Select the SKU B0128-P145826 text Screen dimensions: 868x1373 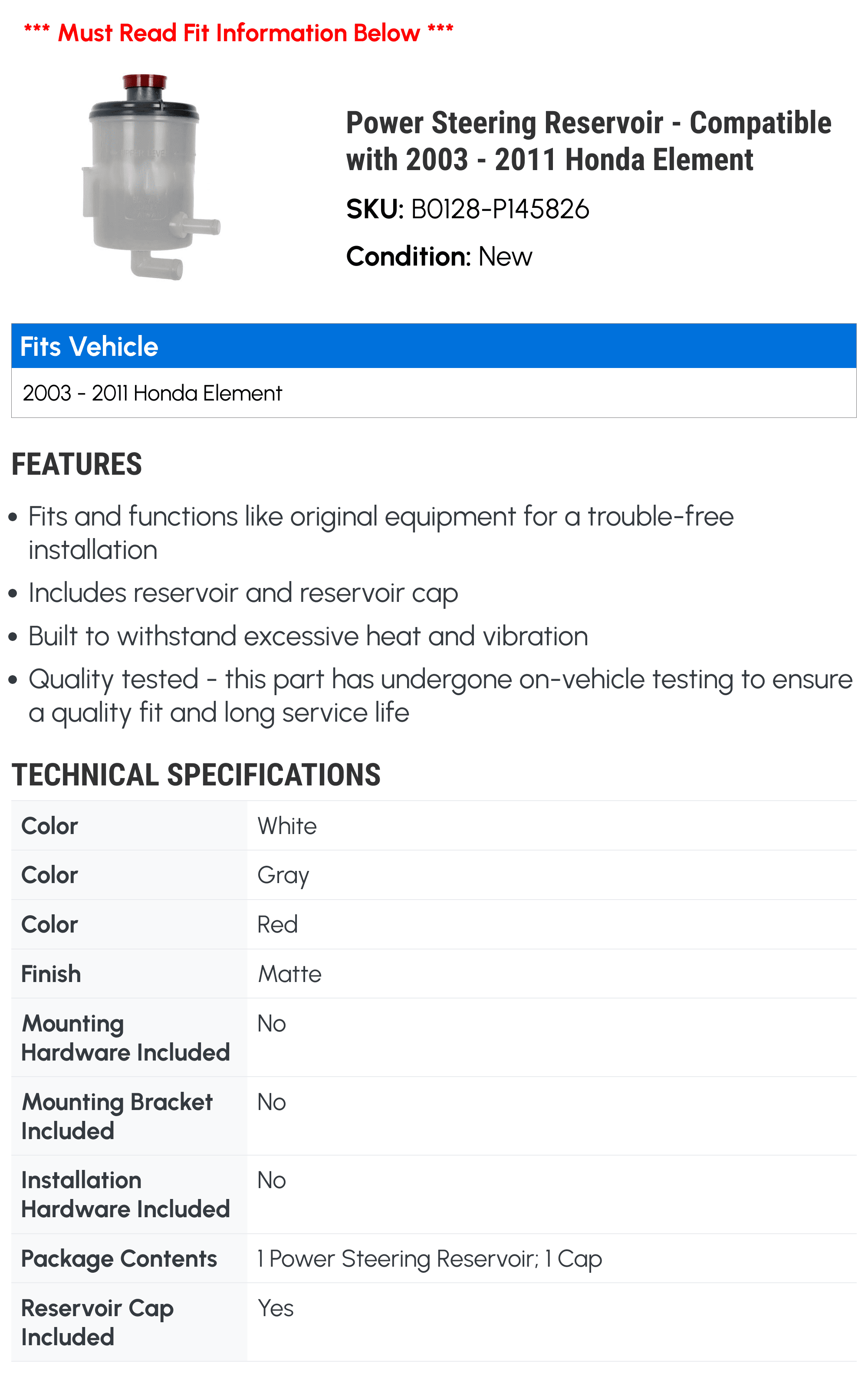[468, 209]
